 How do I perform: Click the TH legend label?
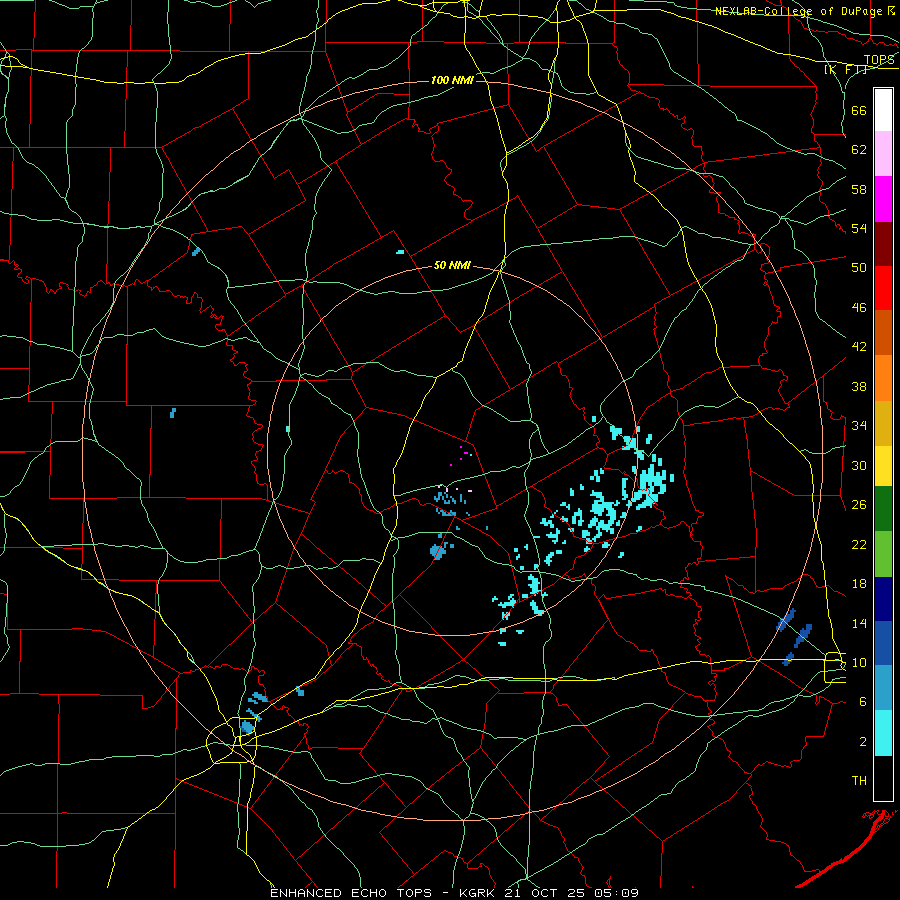[859, 781]
